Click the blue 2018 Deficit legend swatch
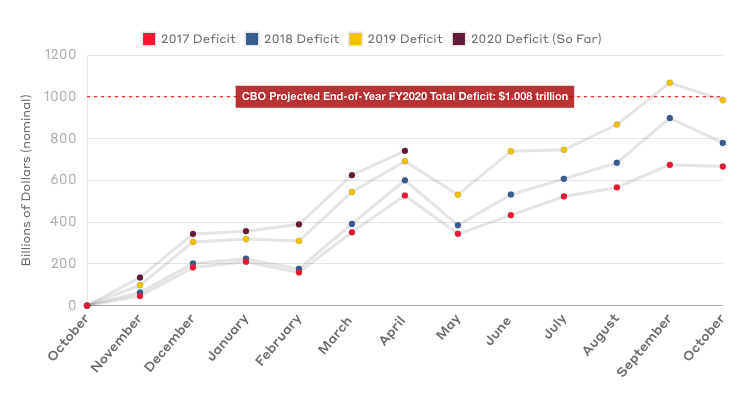The image size is (755, 413). [x=252, y=39]
